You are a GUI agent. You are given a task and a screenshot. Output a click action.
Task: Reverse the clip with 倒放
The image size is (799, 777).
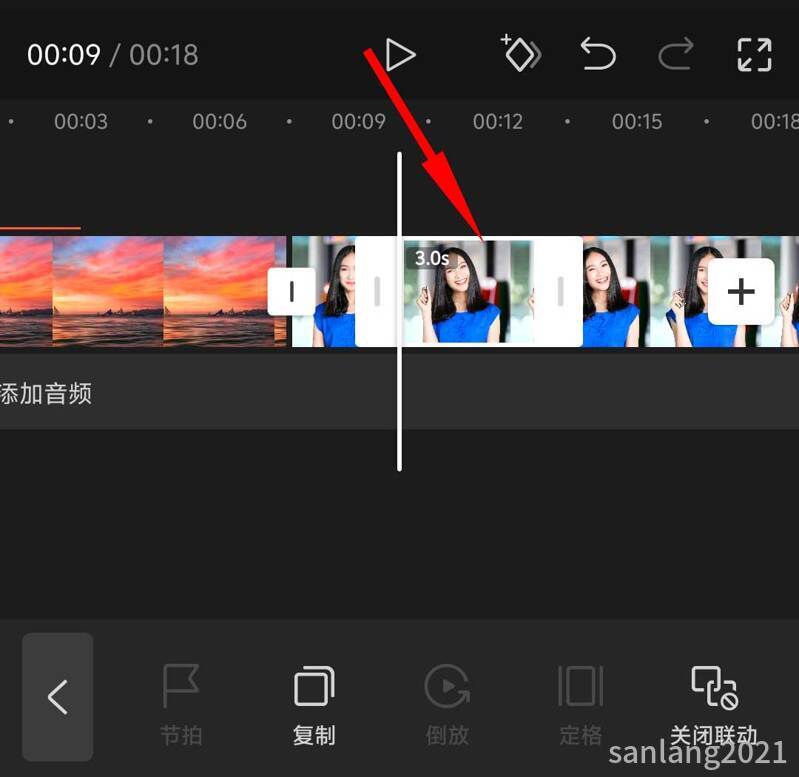pyautogui.click(x=447, y=705)
